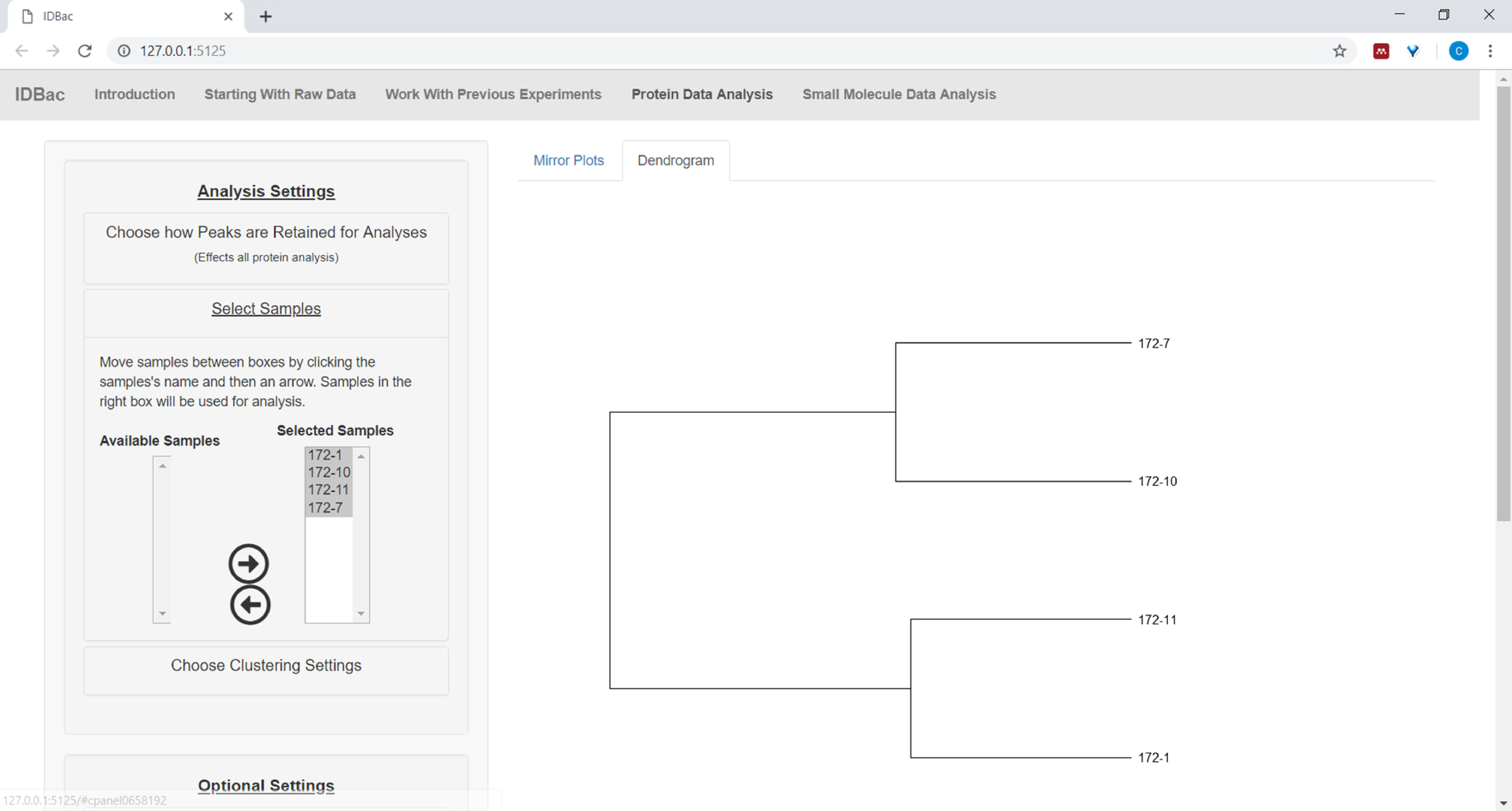Open the Chrome profile avatar
This screenshot has height=811, width=1512.
(1458, 51)
